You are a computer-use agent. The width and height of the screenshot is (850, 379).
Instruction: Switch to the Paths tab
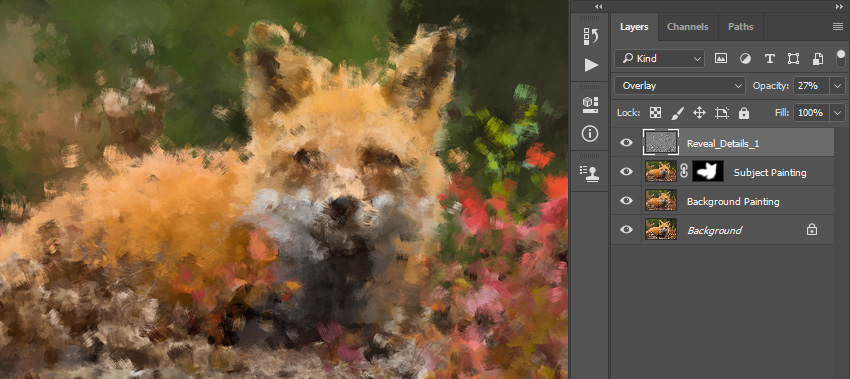click(x=740, y=27)
